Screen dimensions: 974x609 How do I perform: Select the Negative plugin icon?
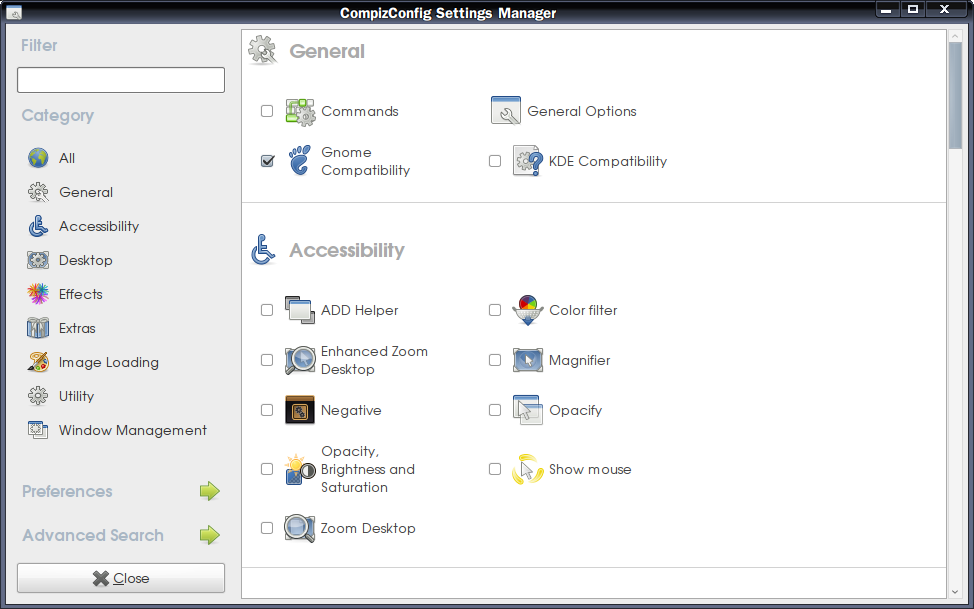[299, 410]
